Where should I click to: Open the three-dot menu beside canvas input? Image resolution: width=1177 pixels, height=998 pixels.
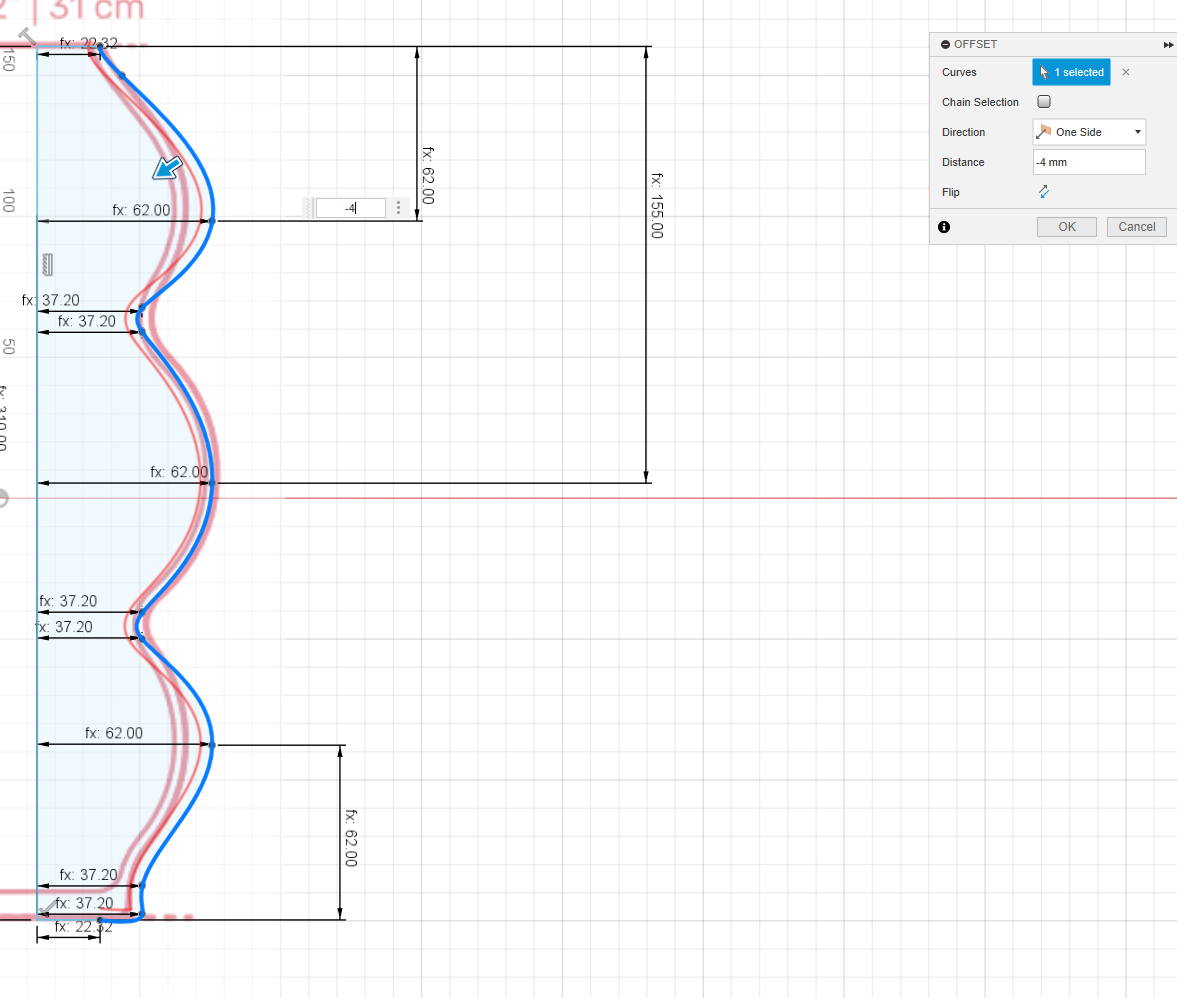[399, 208]
